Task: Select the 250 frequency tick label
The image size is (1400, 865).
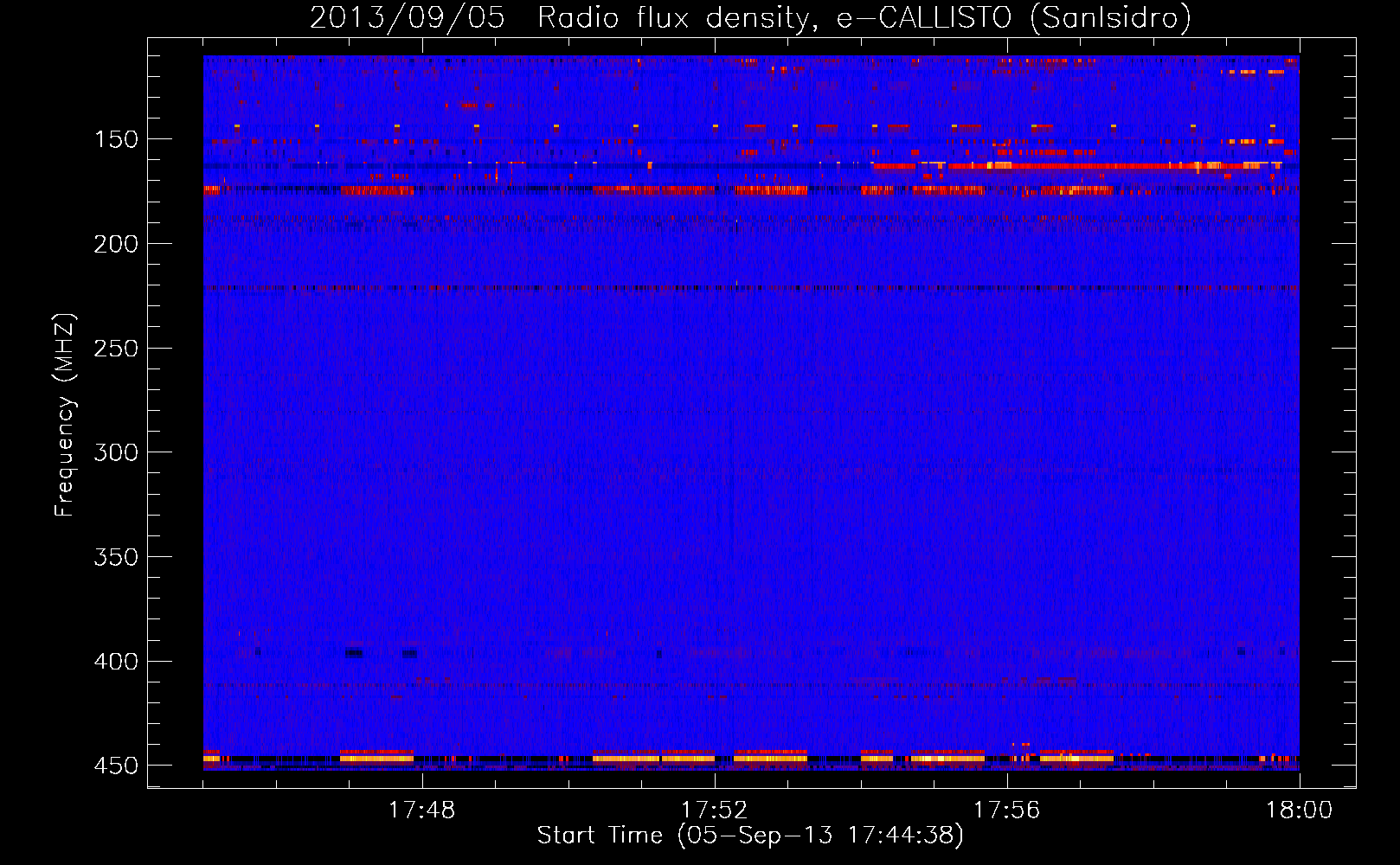Action: 116,349
